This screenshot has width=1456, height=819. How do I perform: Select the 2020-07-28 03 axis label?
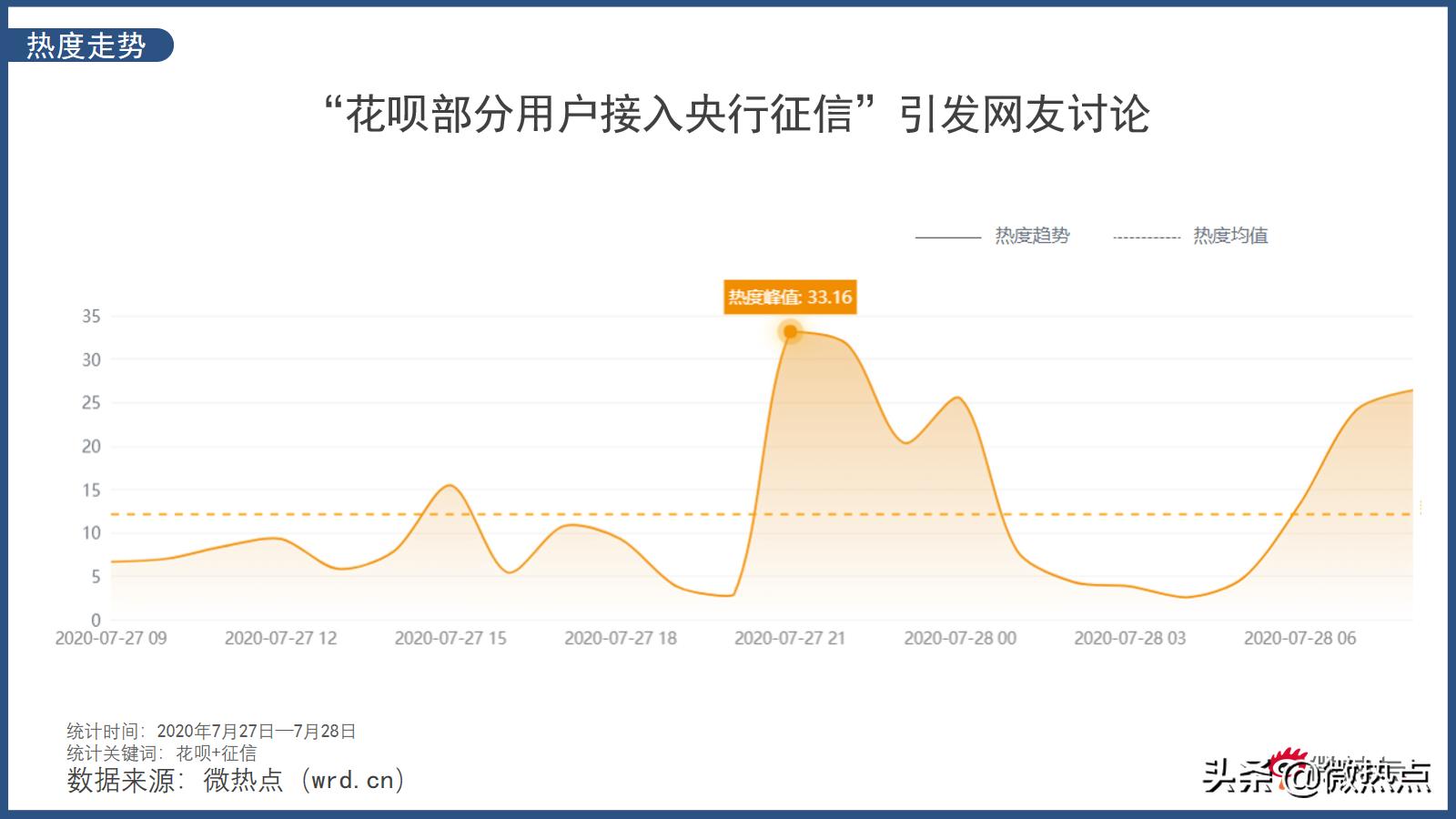[1130, 638]
